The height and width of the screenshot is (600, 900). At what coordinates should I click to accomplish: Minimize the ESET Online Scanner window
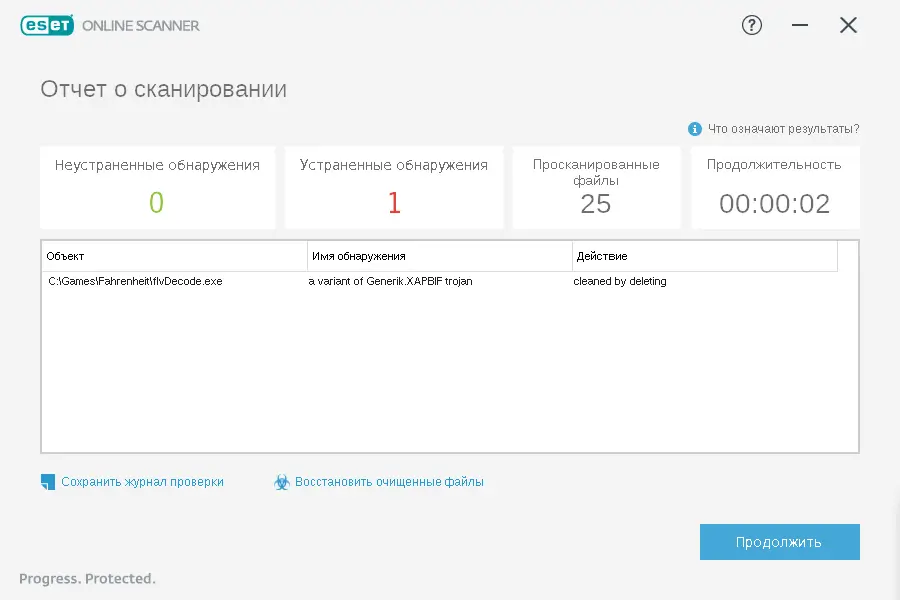tap(800, 26)
